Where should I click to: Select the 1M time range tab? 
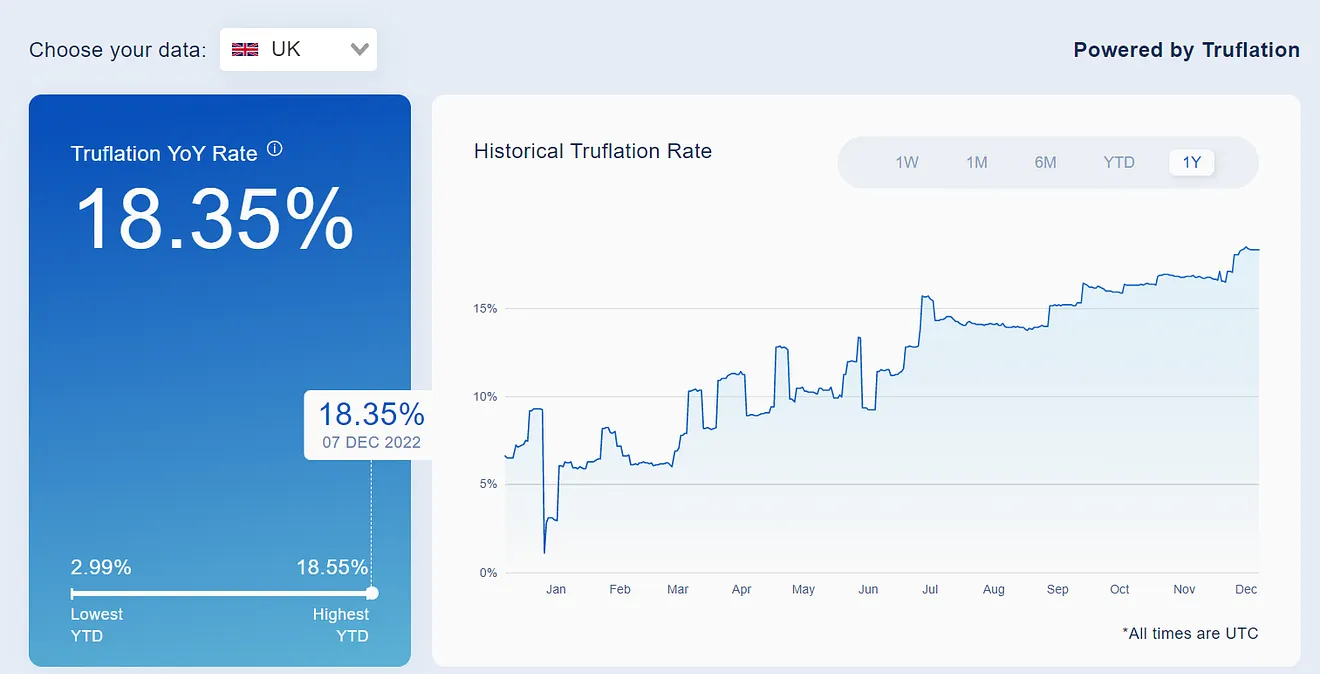click(976, 161)
